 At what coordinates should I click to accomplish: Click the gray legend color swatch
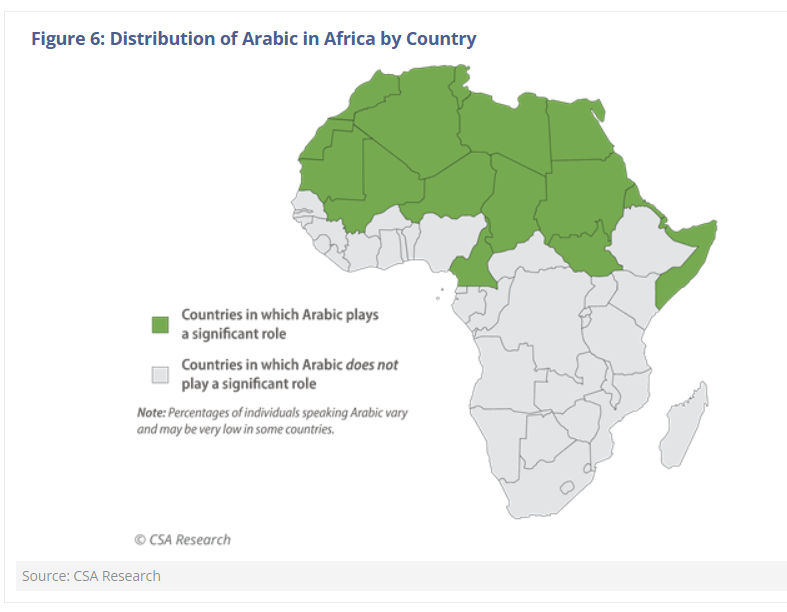[160, 375]
